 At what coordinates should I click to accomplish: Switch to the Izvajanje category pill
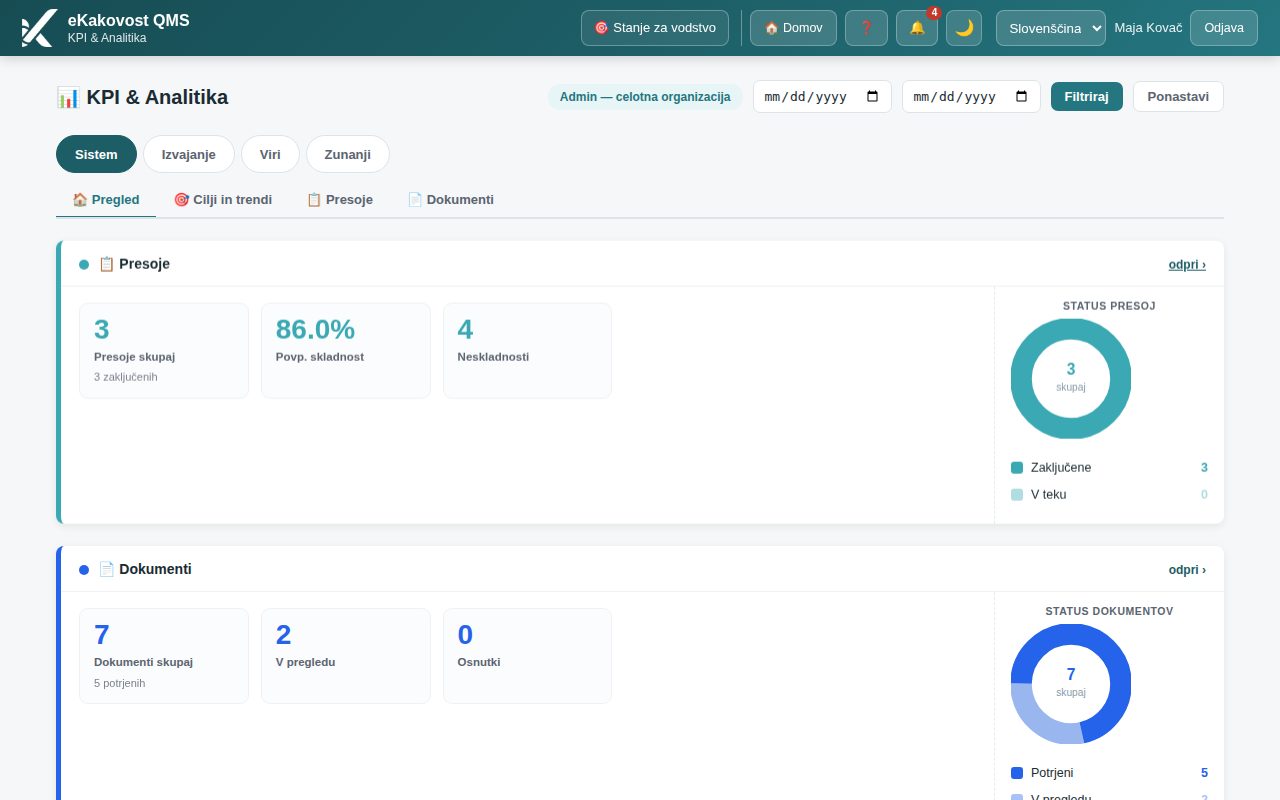189,154
